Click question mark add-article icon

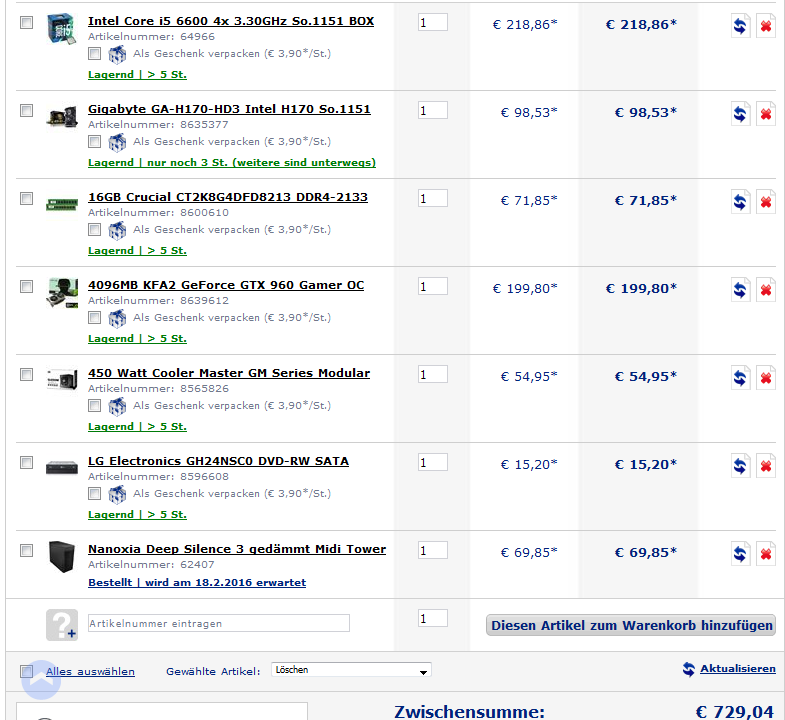click(62, 625)
